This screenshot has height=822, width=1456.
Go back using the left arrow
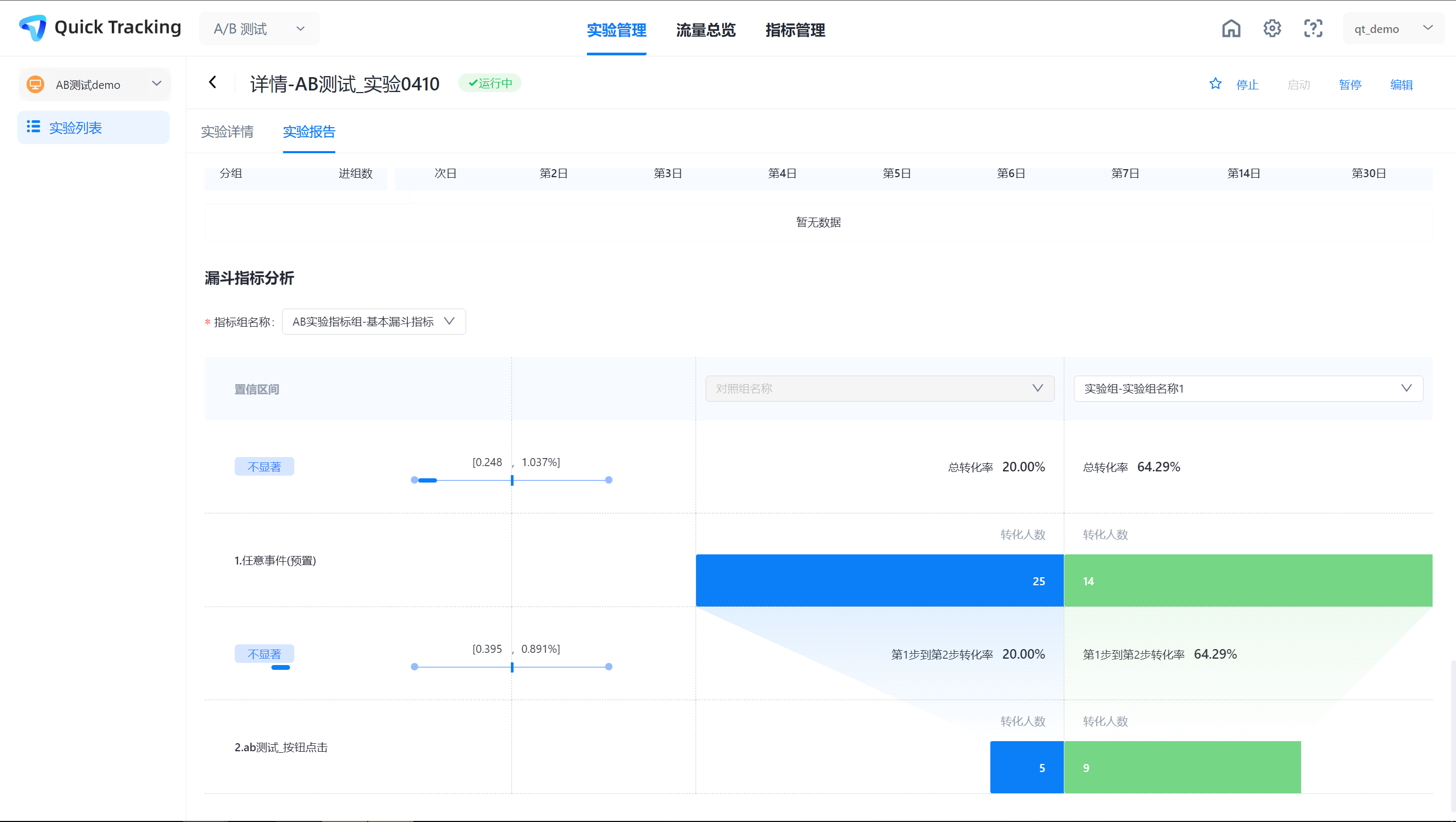[x=212, y=82]
